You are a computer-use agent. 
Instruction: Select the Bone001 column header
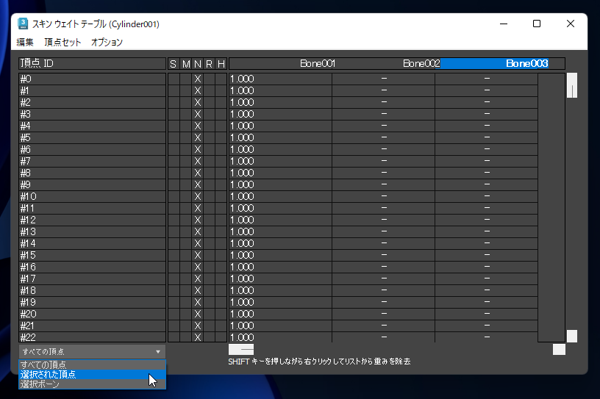318,64
